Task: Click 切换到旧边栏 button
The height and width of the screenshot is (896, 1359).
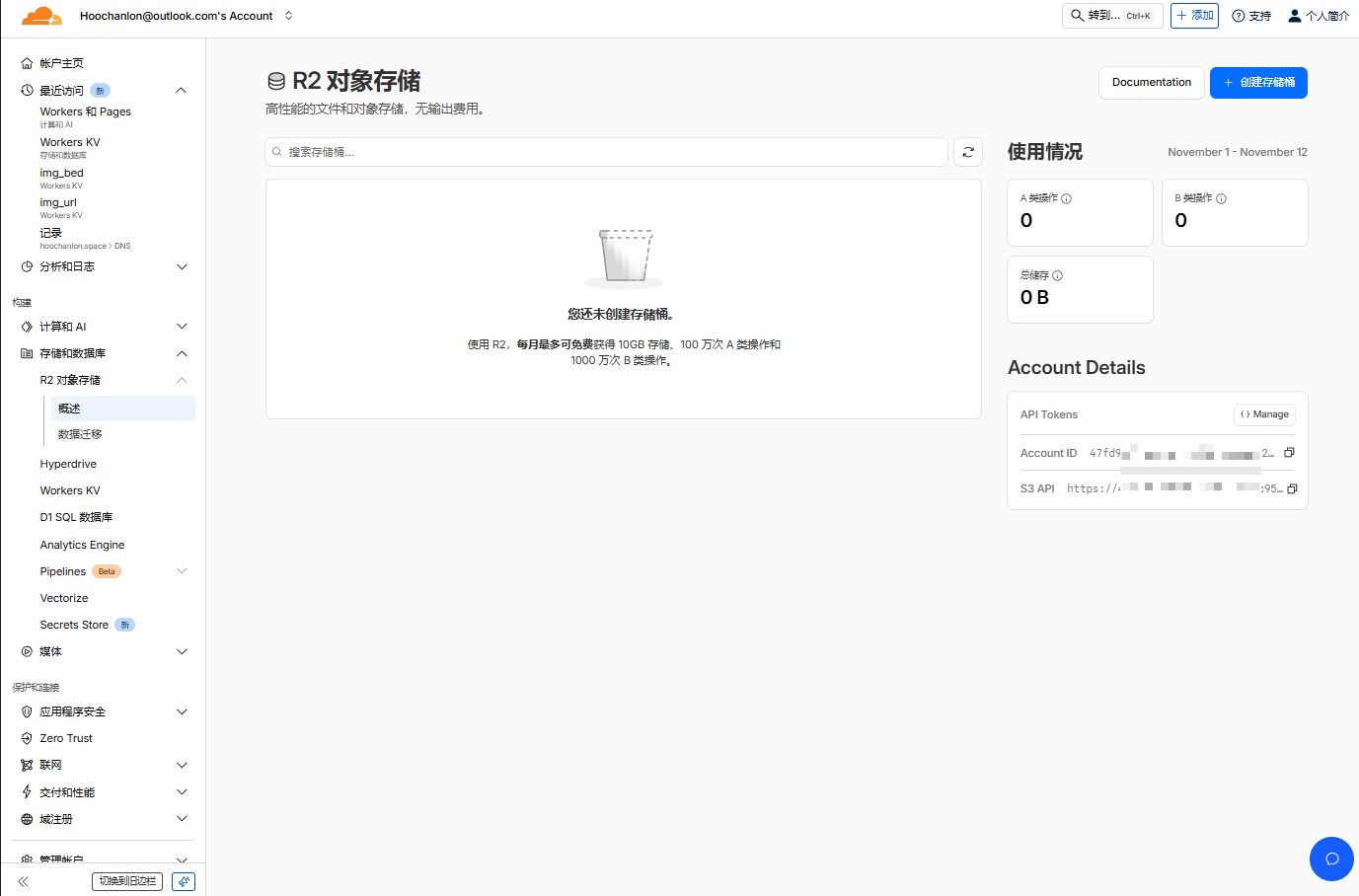Action: [127, 881]
